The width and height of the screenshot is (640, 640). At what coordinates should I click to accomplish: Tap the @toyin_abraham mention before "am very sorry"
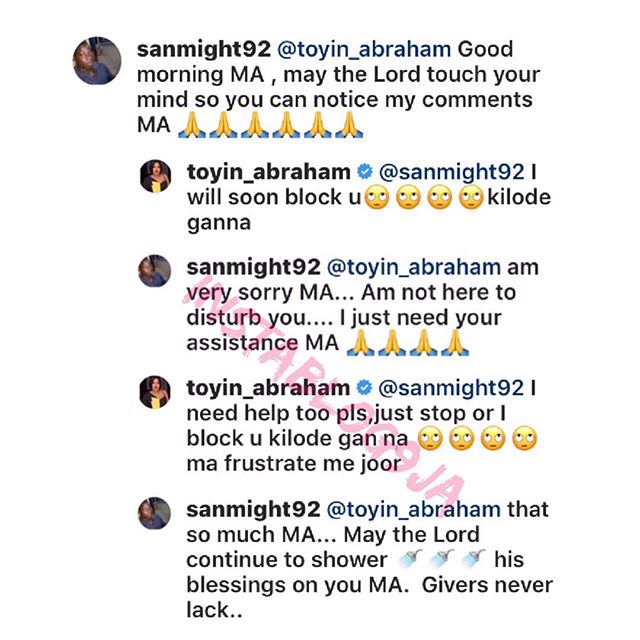point(401,269)
